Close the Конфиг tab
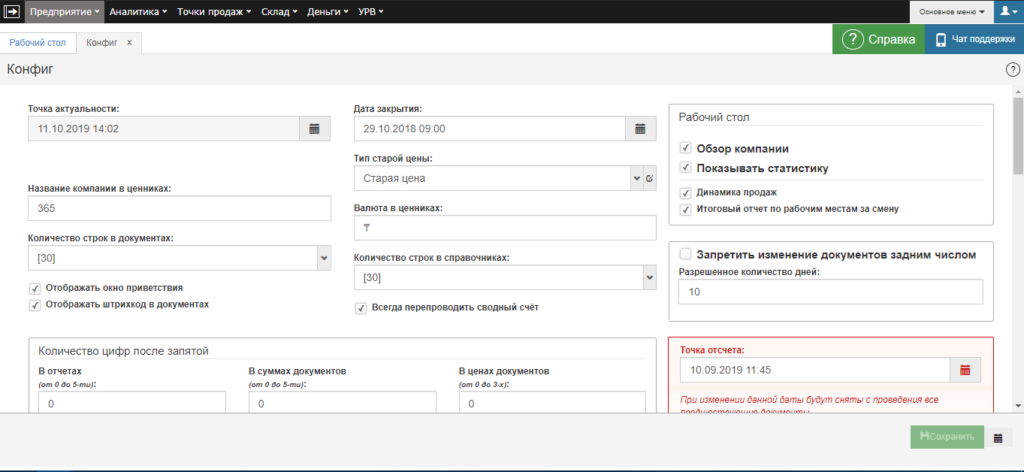1024x472 pixels. click(129, 42)
